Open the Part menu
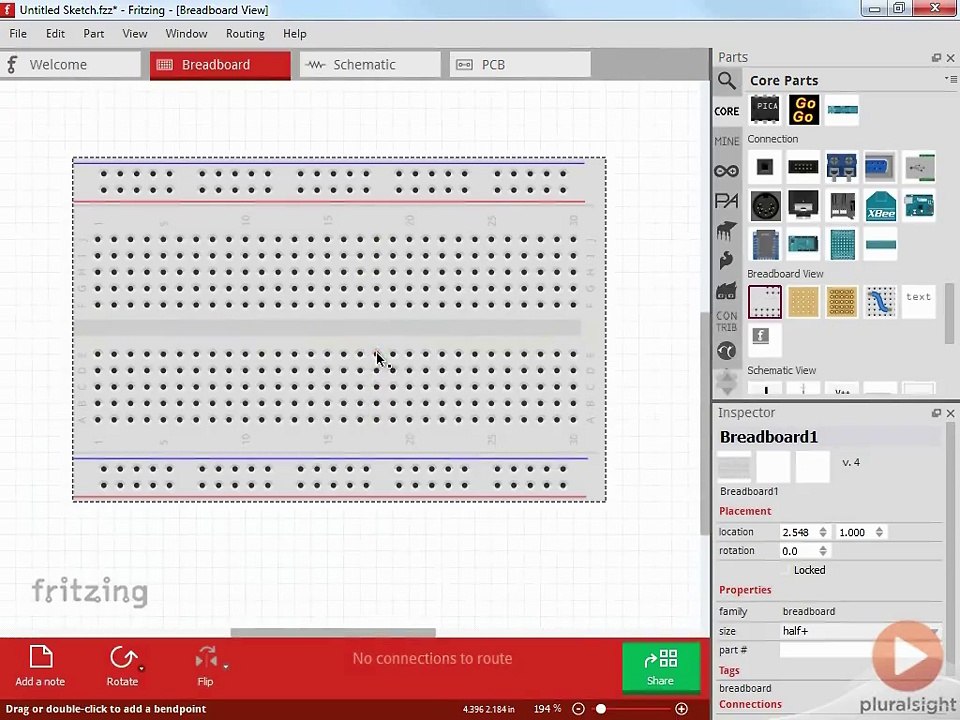960x720 pixels. (x=94, y=34)
